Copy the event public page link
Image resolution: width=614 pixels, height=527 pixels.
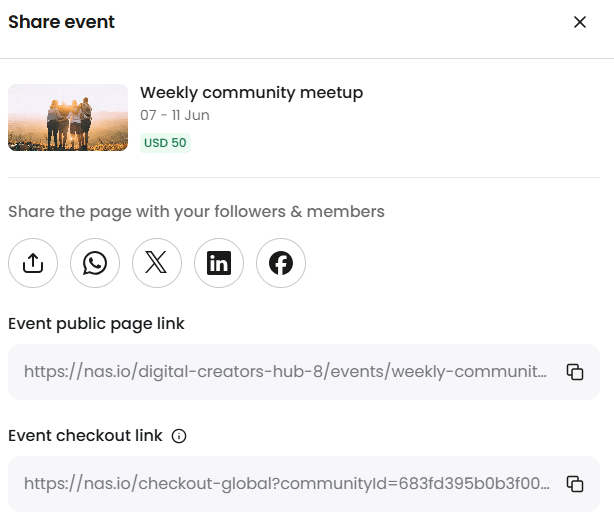tap(575, 372)
